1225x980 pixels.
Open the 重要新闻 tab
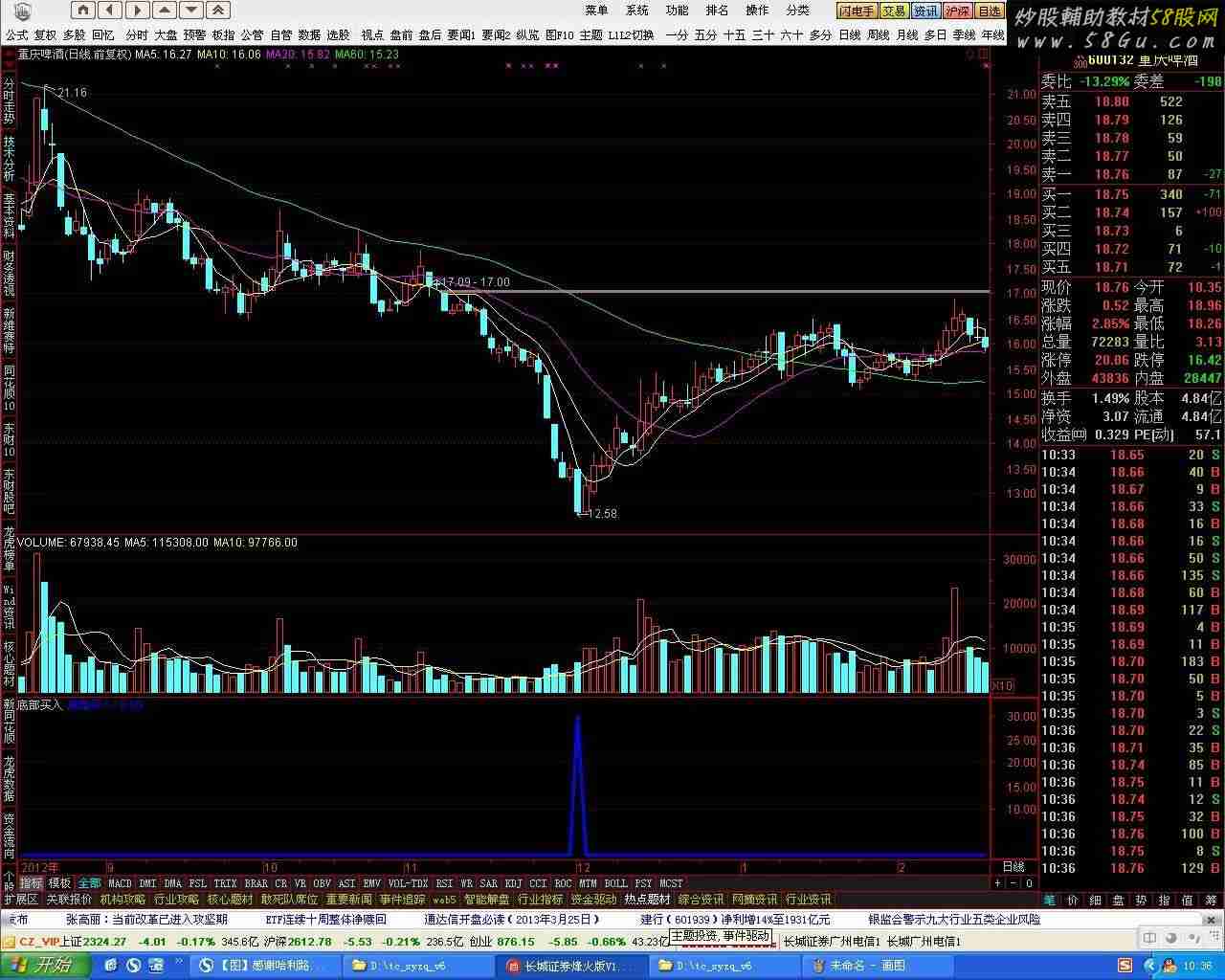click(348, 900)
